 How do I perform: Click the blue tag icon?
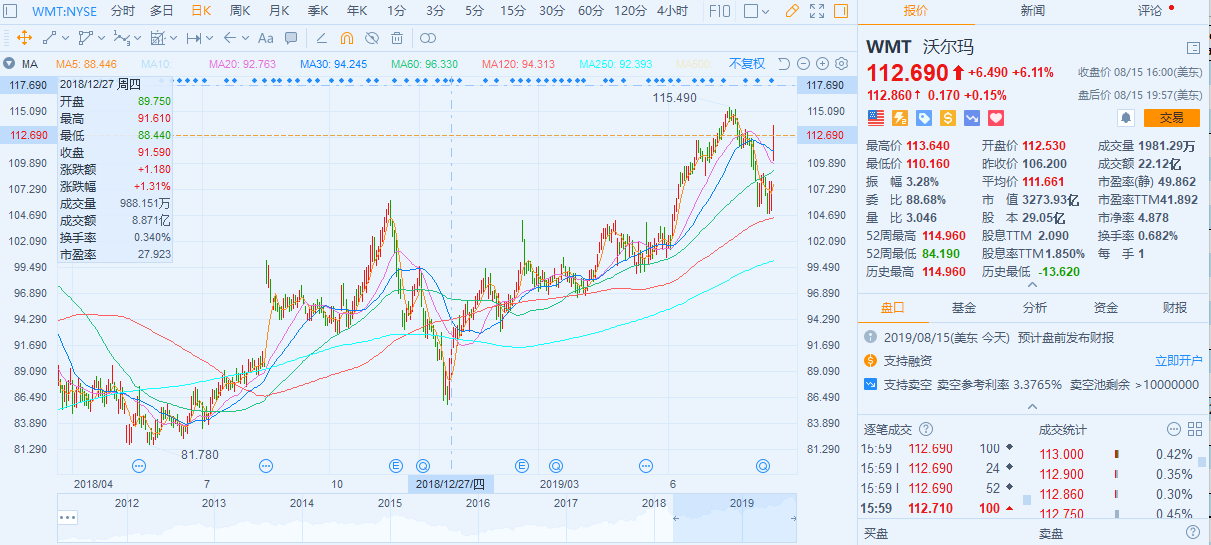click(x=924, y=118)
